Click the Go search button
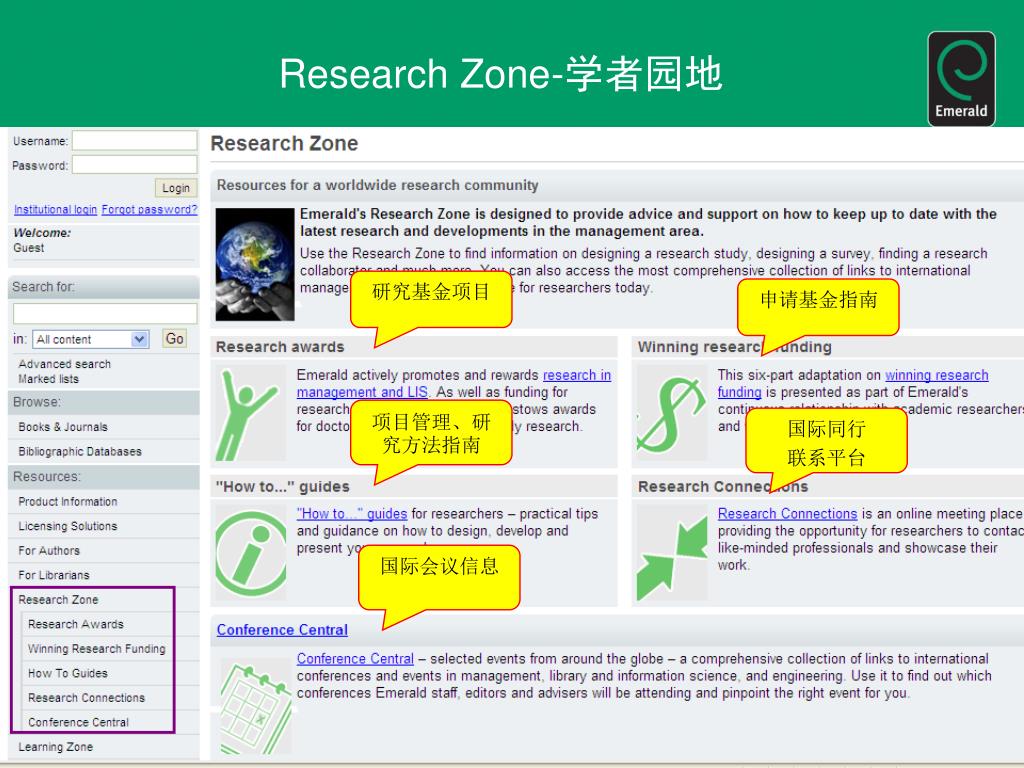Viewport: 1024px width, 768px height. click(174, 338)
